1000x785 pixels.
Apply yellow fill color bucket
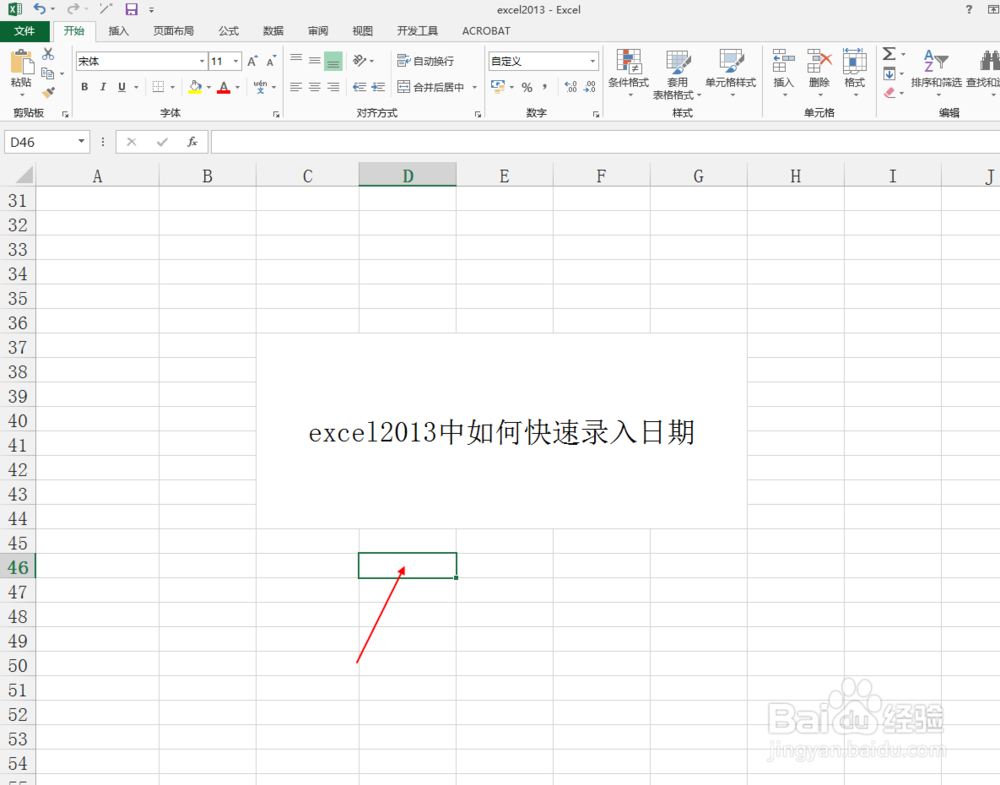click(x=195, y=87)
